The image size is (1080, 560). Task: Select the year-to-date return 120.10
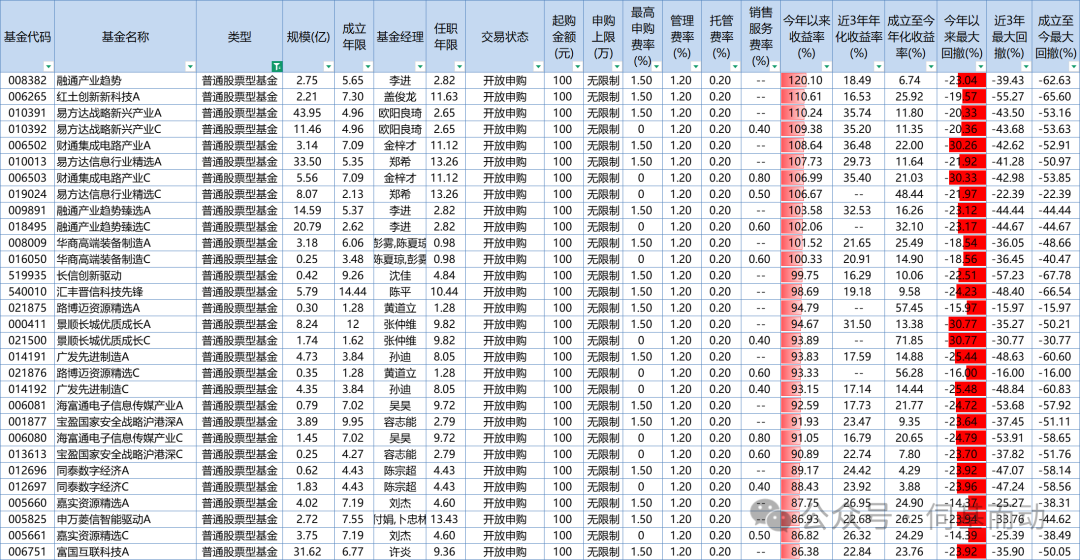(x=806, y=81)
